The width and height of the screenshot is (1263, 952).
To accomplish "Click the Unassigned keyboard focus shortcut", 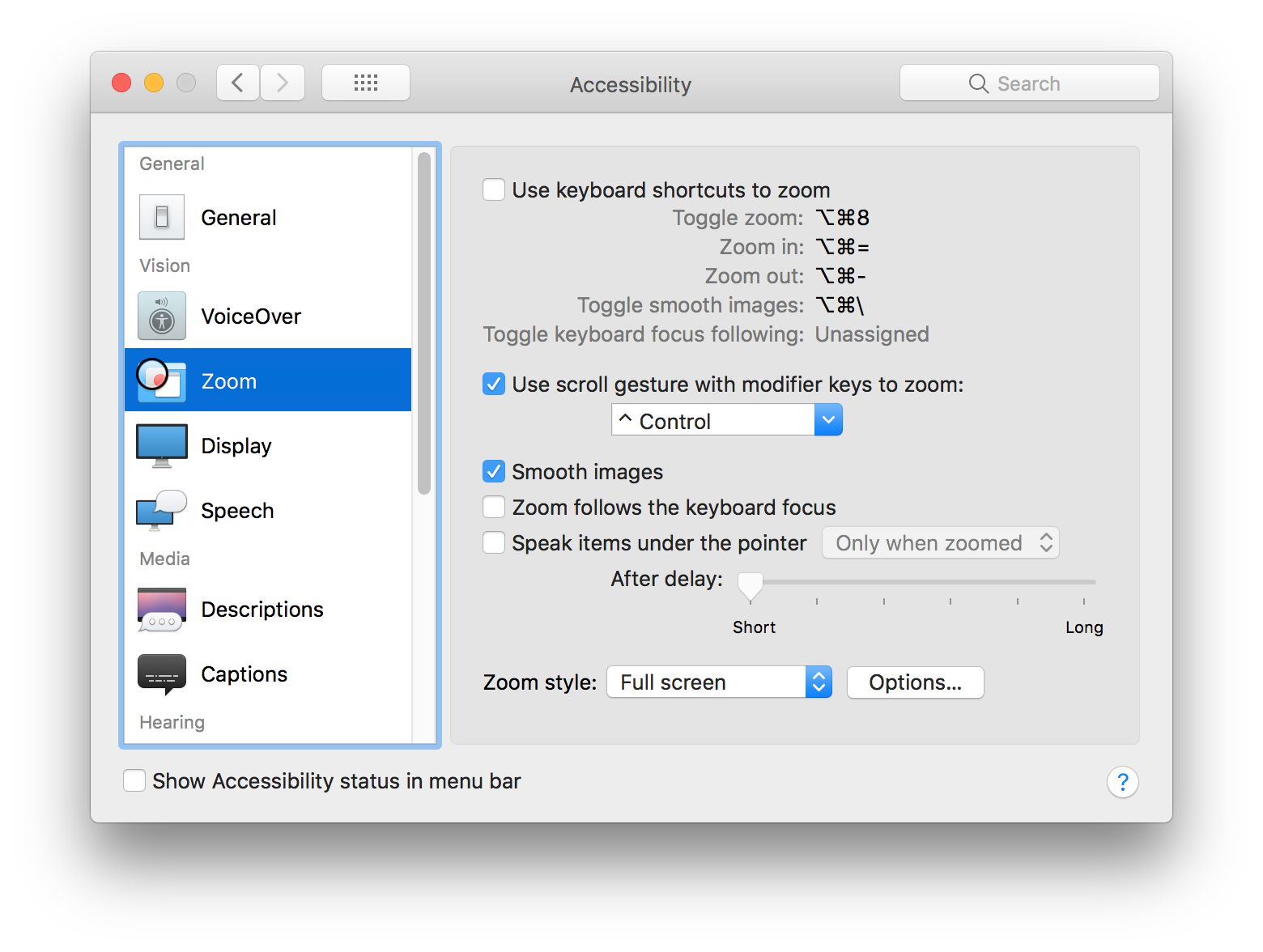I will point(872,334).
